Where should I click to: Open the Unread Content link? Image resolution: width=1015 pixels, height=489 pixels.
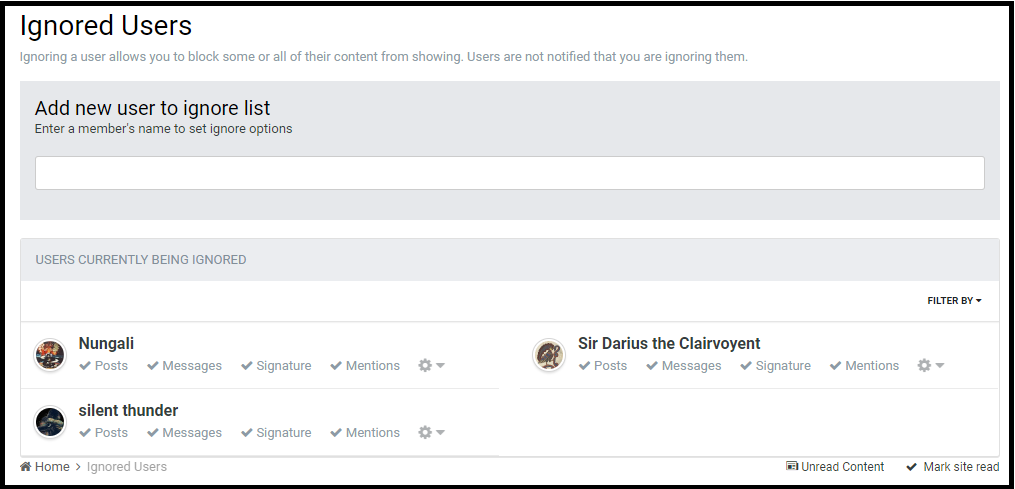point(842,466)
